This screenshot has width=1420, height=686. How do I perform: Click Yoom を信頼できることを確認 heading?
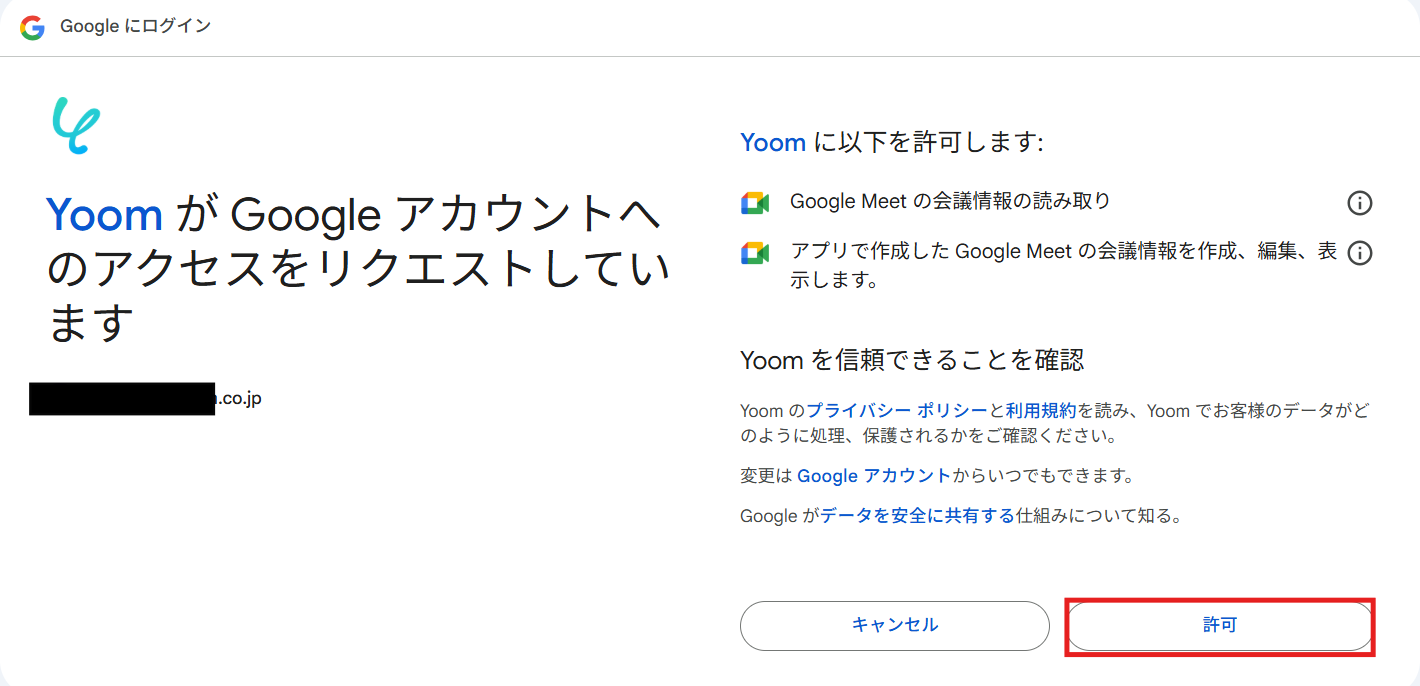(x=912, y=360)
